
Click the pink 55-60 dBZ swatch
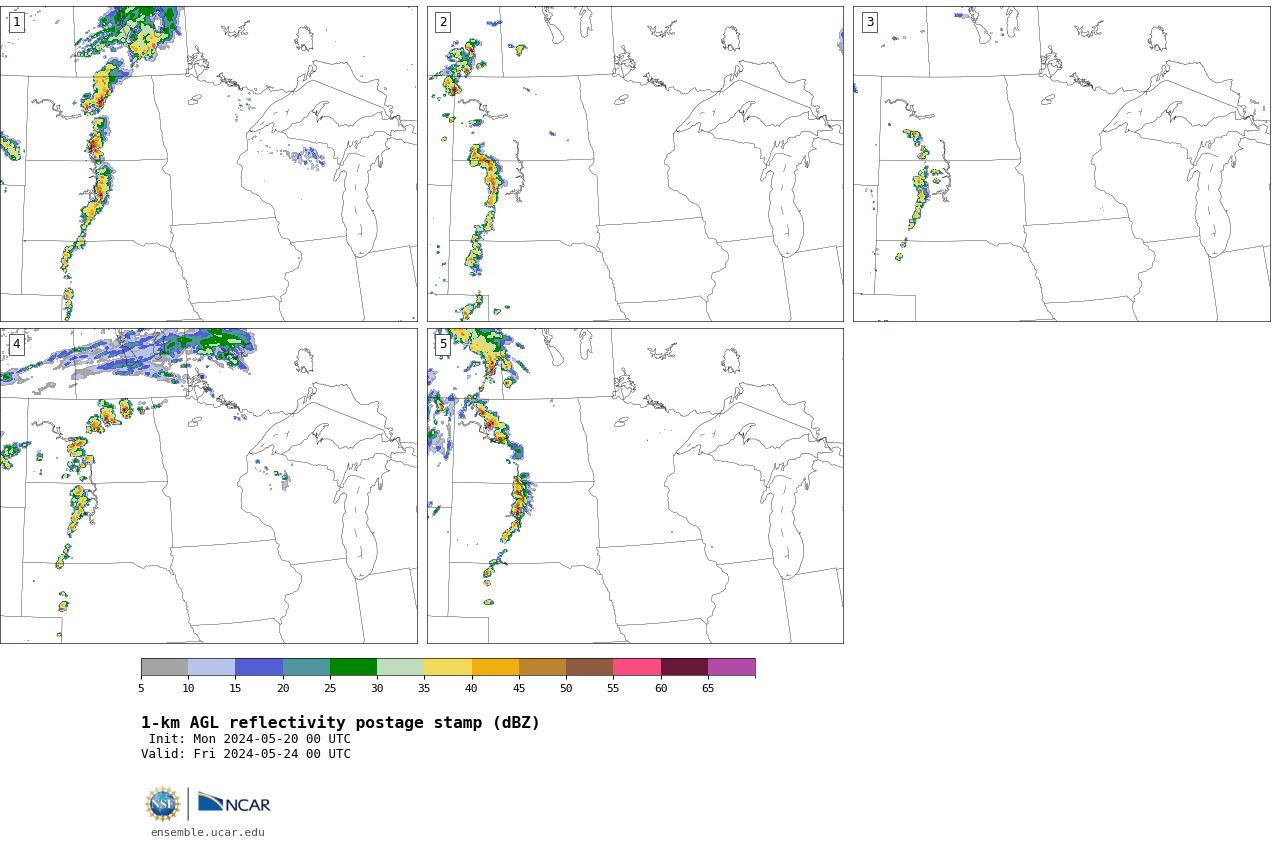pos(637,667)
